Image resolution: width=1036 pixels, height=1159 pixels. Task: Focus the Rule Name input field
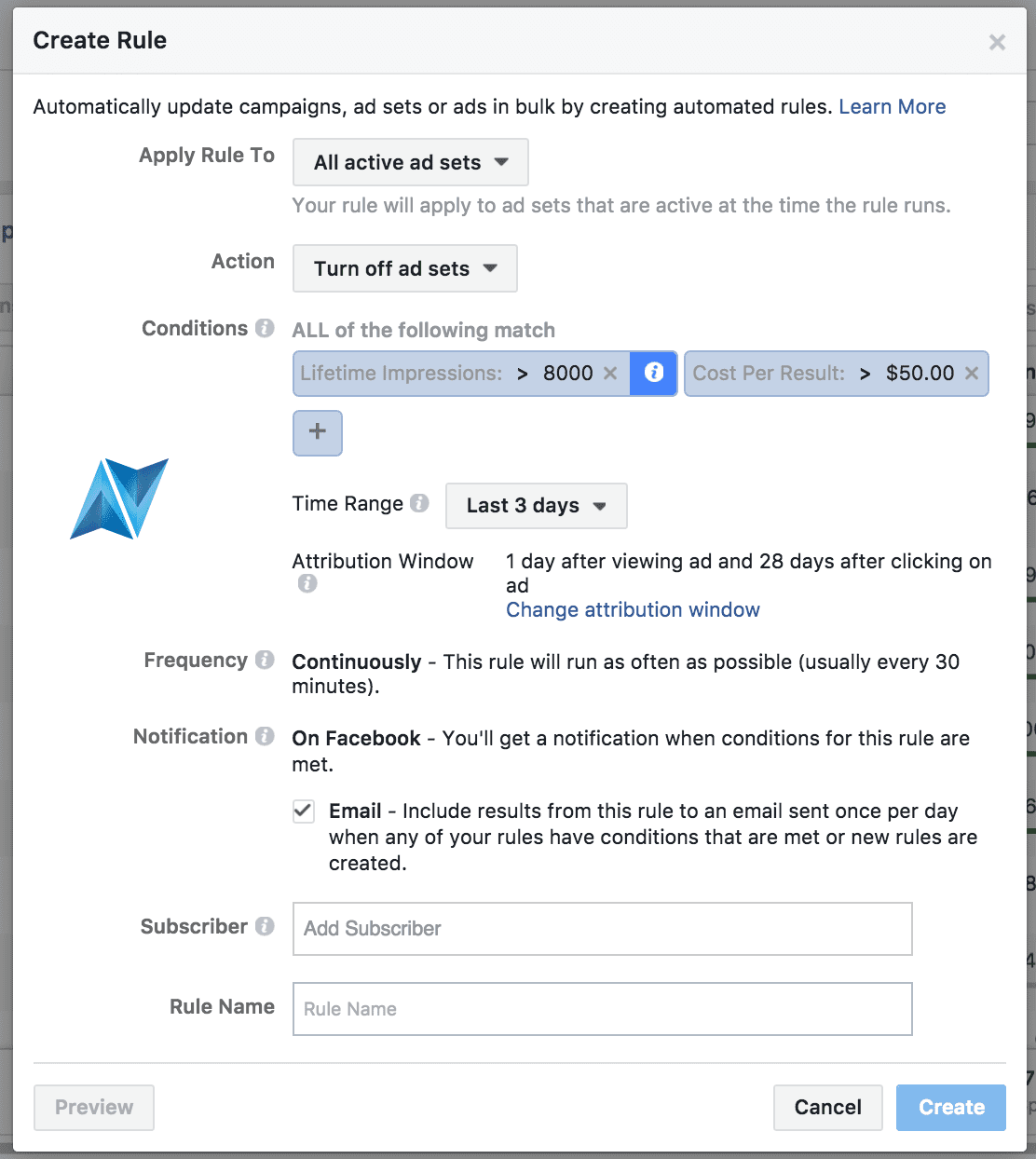[x=603, y=1009]
